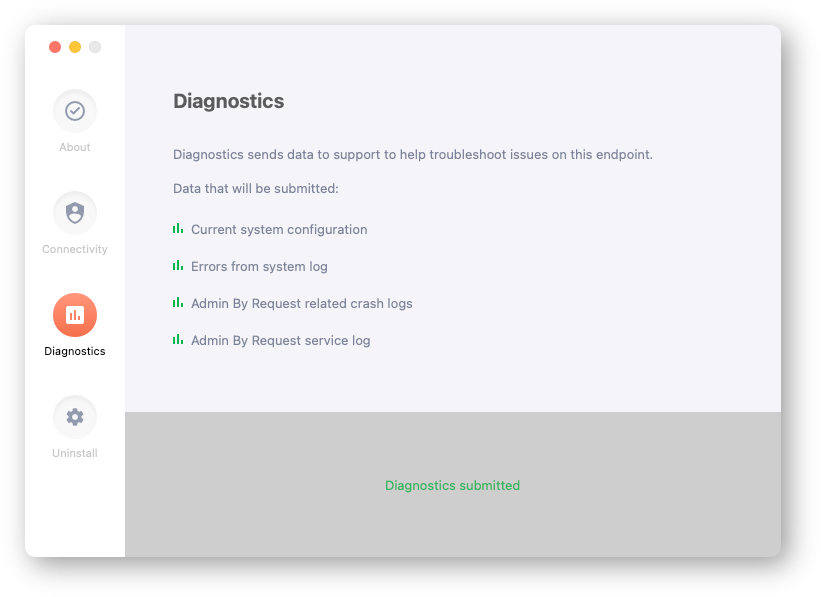Click bar icon beside Errors from system log

178,266
